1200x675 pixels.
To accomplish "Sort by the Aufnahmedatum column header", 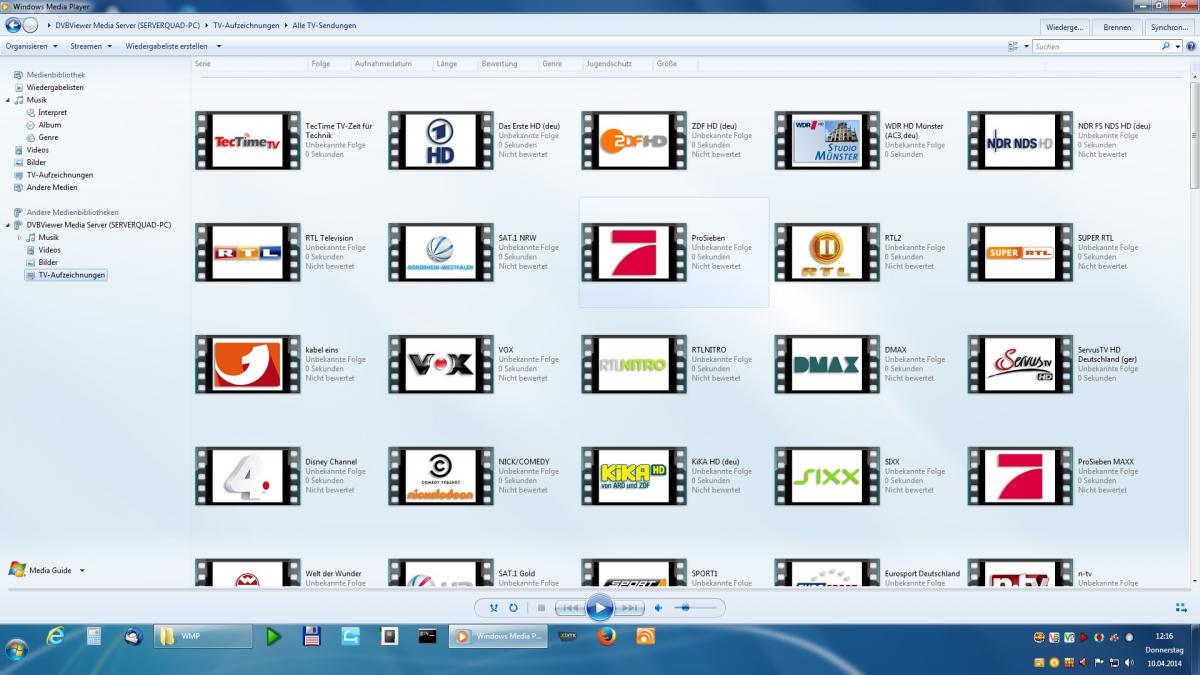I will 383,64.
